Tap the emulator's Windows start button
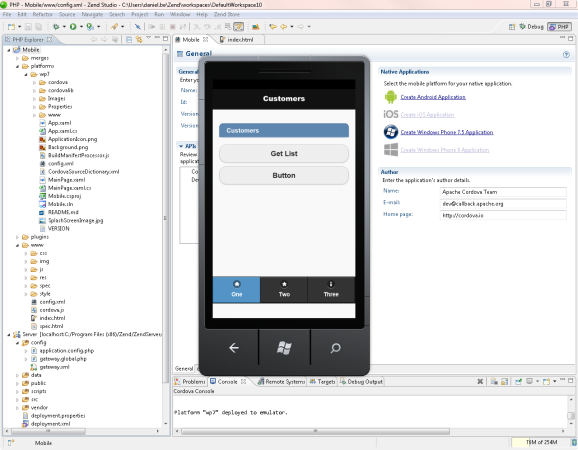The image size is (578, 450). coord(284,348)
